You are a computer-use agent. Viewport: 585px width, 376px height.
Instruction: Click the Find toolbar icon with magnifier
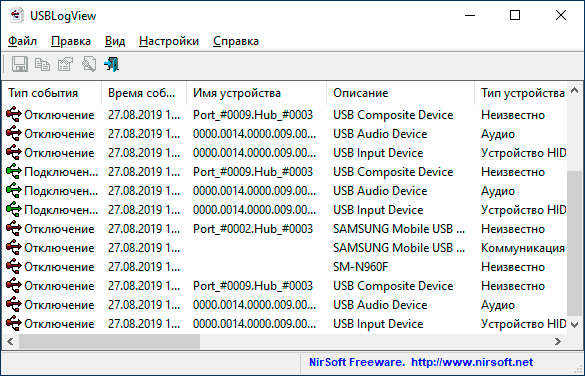click(x=89, y=64)
